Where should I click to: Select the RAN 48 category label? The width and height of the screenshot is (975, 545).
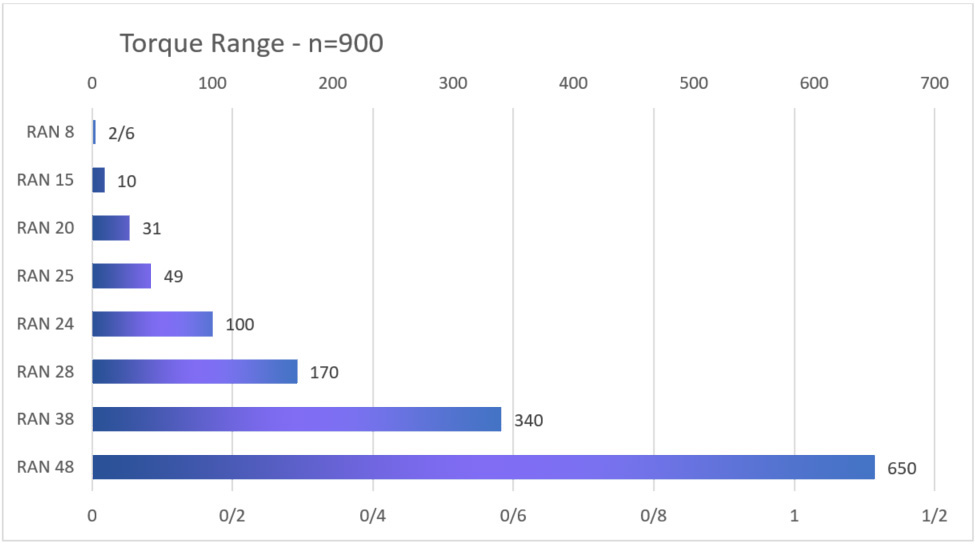[45, 467]
